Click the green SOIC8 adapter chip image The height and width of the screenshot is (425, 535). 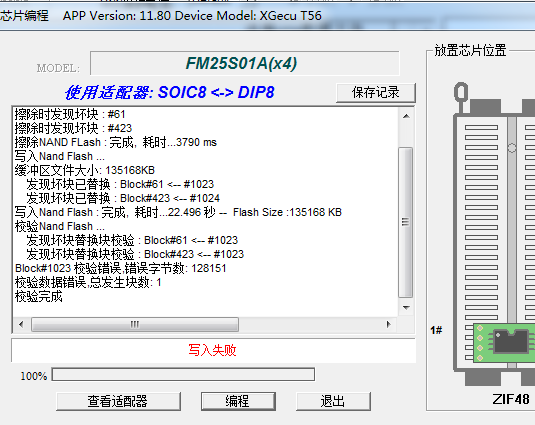pos(504,343)
